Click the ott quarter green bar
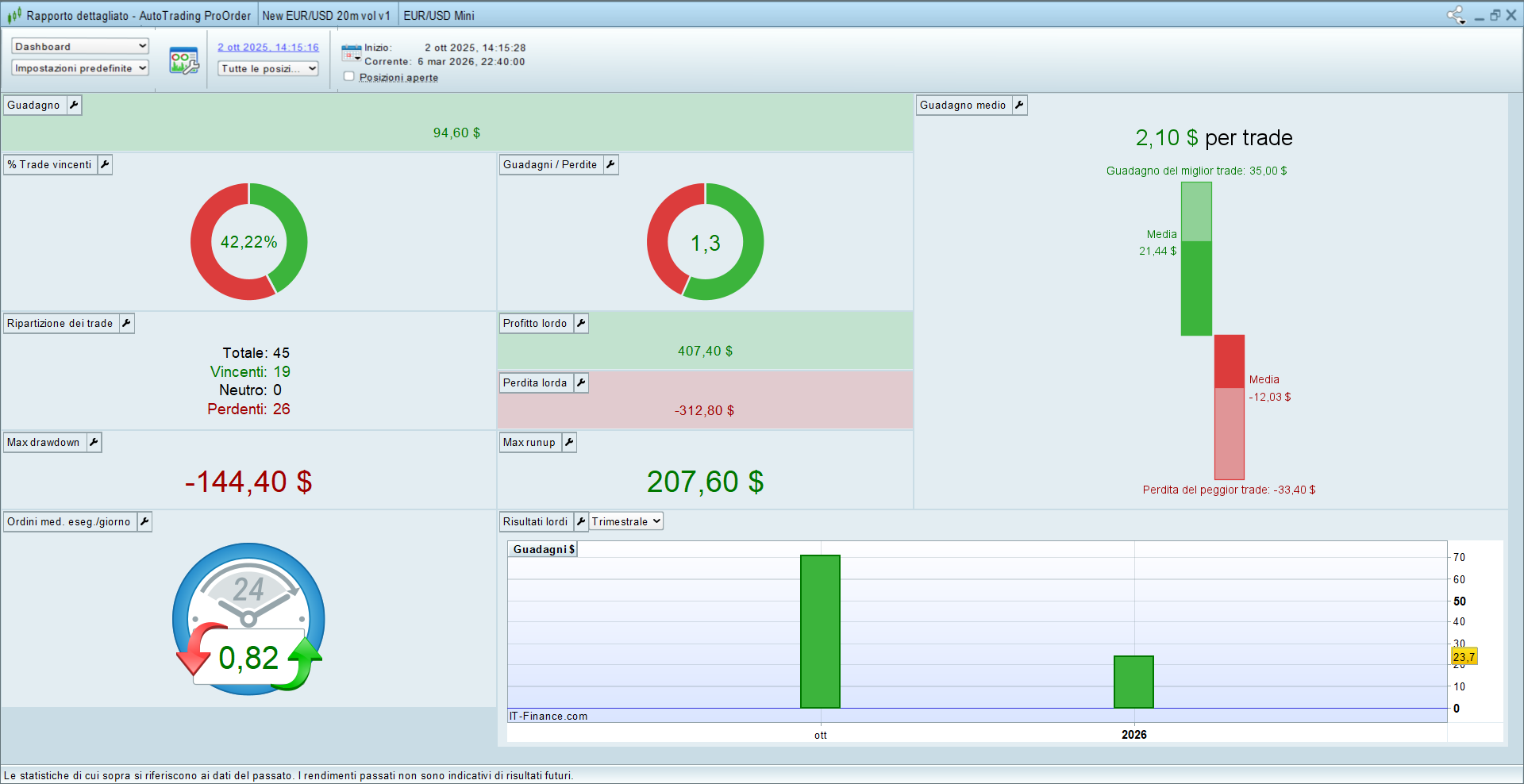Image resolution: width=1524 pixels, height=784 pixels. (820, 632)
